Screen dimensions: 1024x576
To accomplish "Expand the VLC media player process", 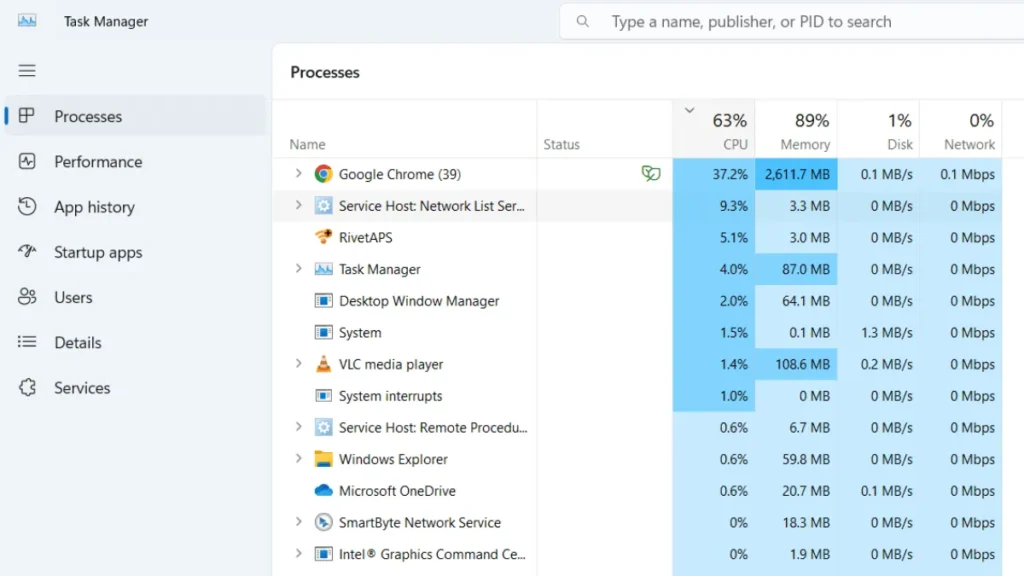I will pyautogui.click(x=298, y=364).
